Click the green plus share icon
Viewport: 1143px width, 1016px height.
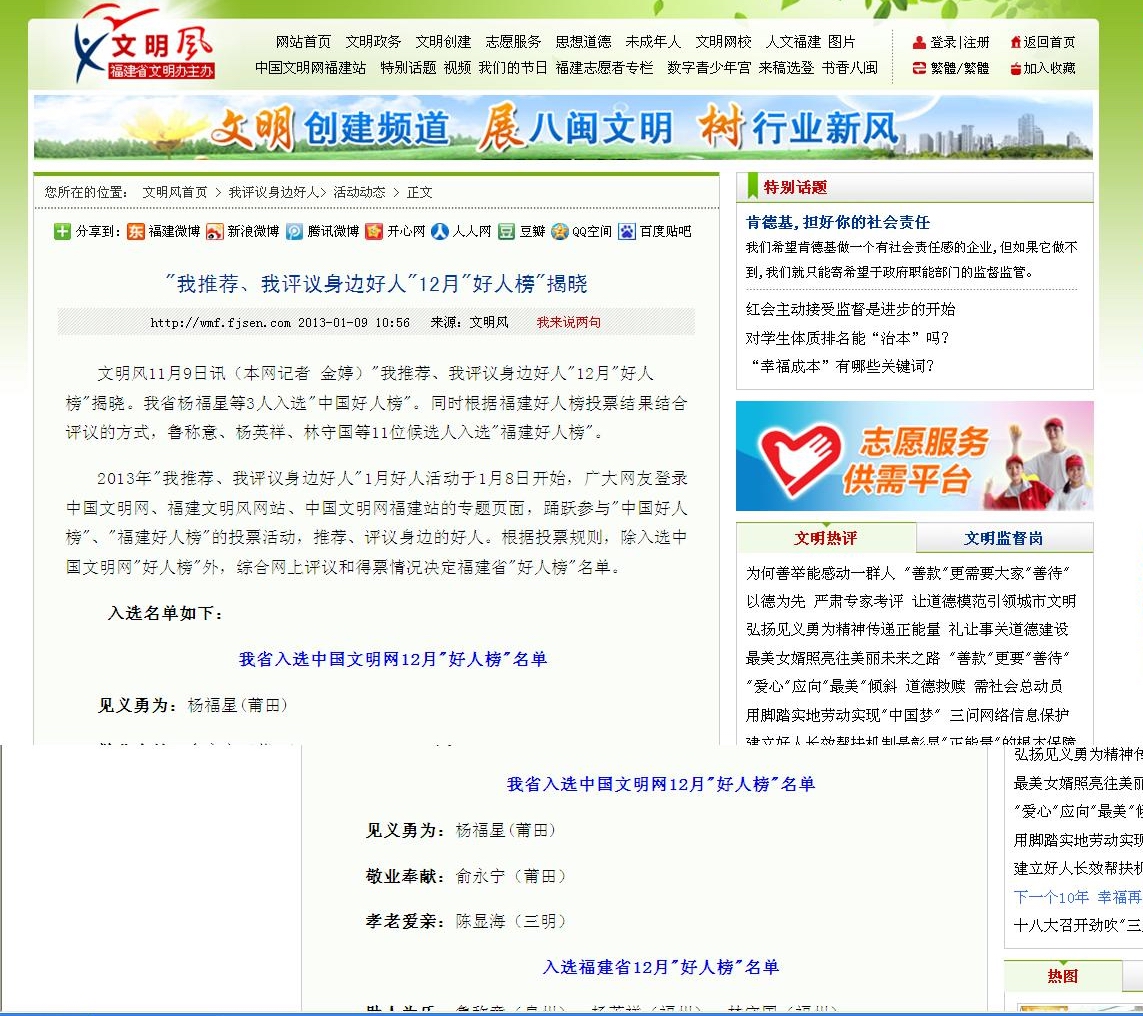pyautogui.click(x=62, y=232)
